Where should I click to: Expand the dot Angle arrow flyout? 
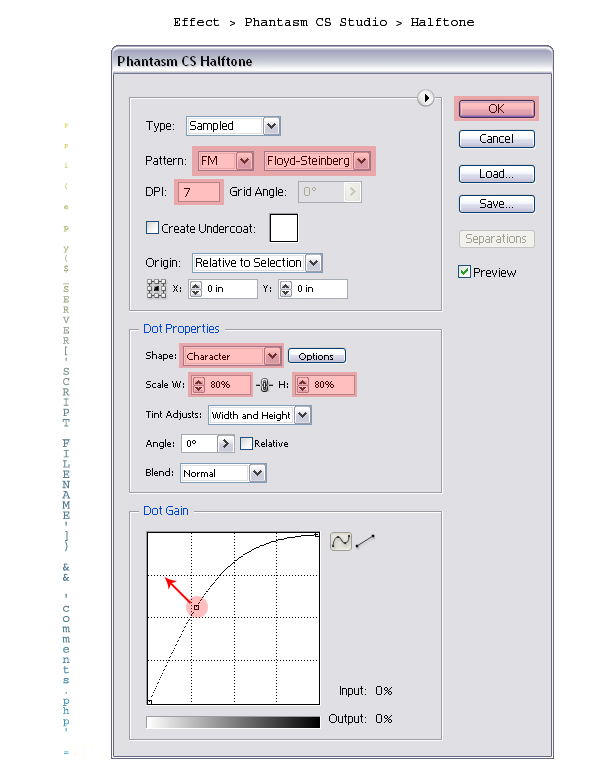click(225, 443)
